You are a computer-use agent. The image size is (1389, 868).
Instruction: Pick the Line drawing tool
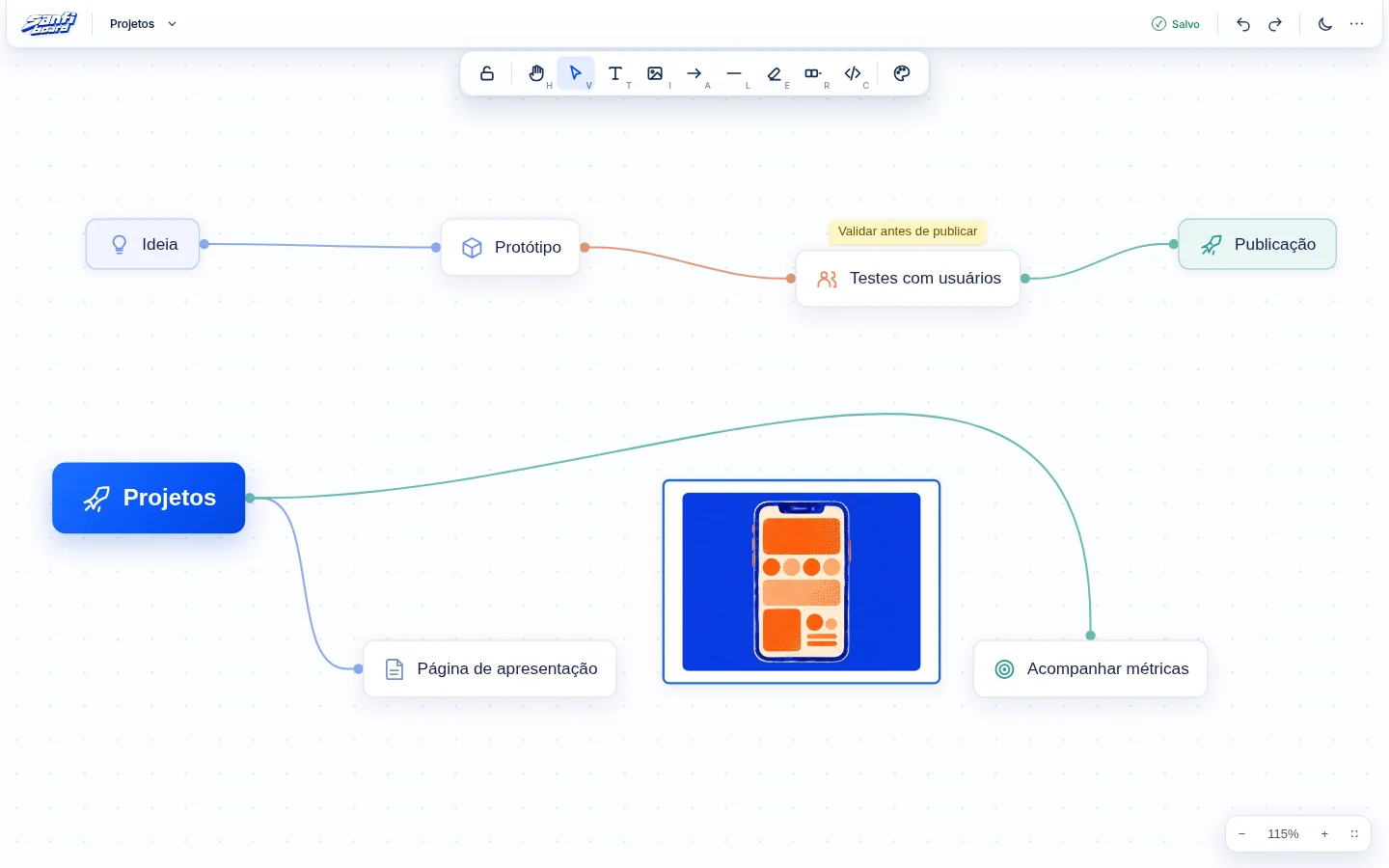coord(734,73)
